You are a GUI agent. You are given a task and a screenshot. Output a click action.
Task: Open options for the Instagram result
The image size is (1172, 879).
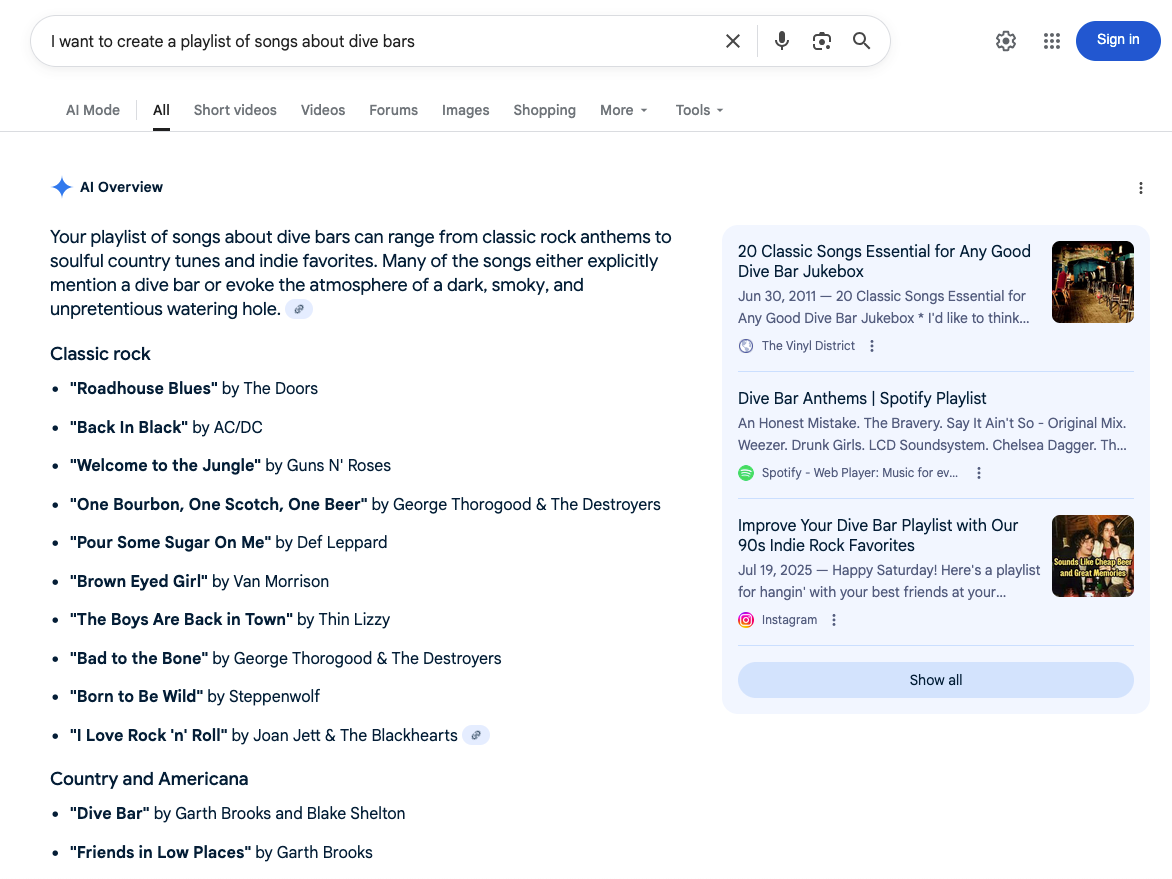click(x=833, y=620)
